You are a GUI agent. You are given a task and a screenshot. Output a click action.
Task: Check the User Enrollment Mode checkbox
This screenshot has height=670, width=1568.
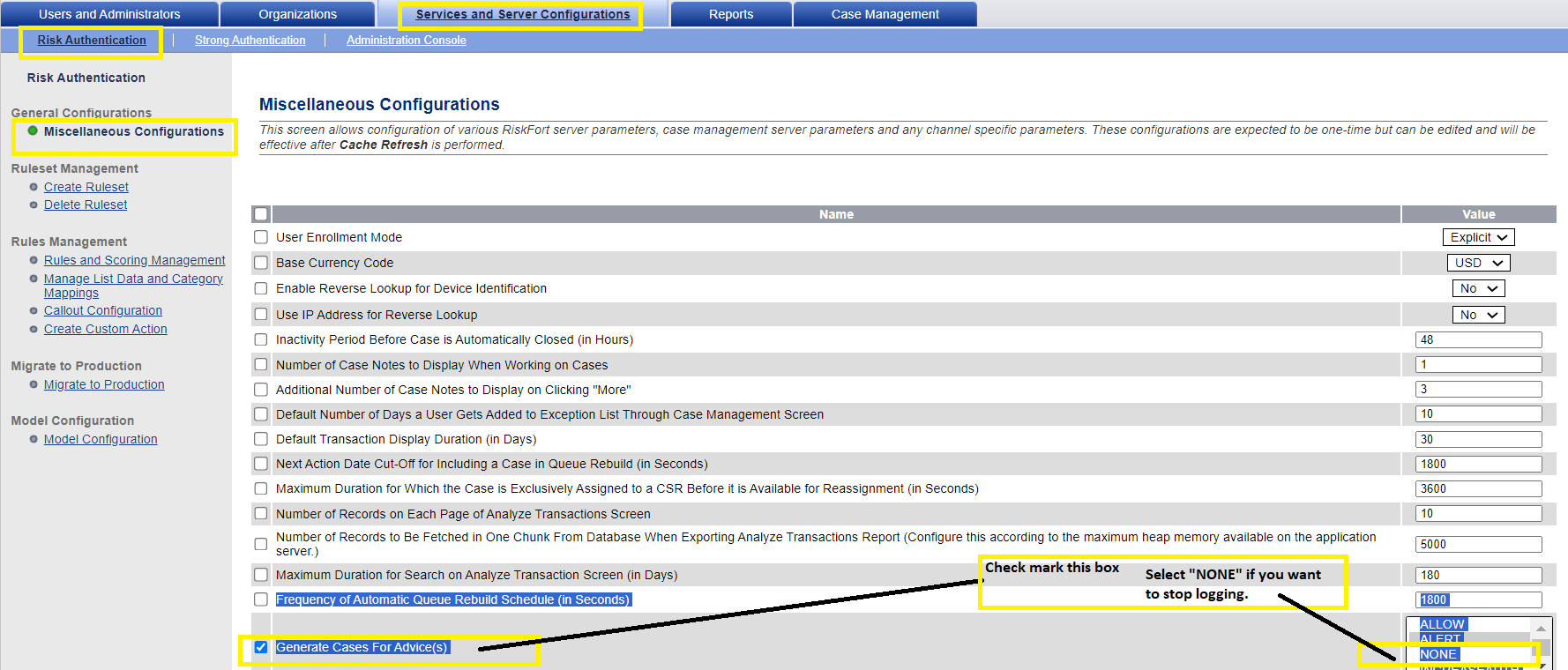click(x=261, y=237)
